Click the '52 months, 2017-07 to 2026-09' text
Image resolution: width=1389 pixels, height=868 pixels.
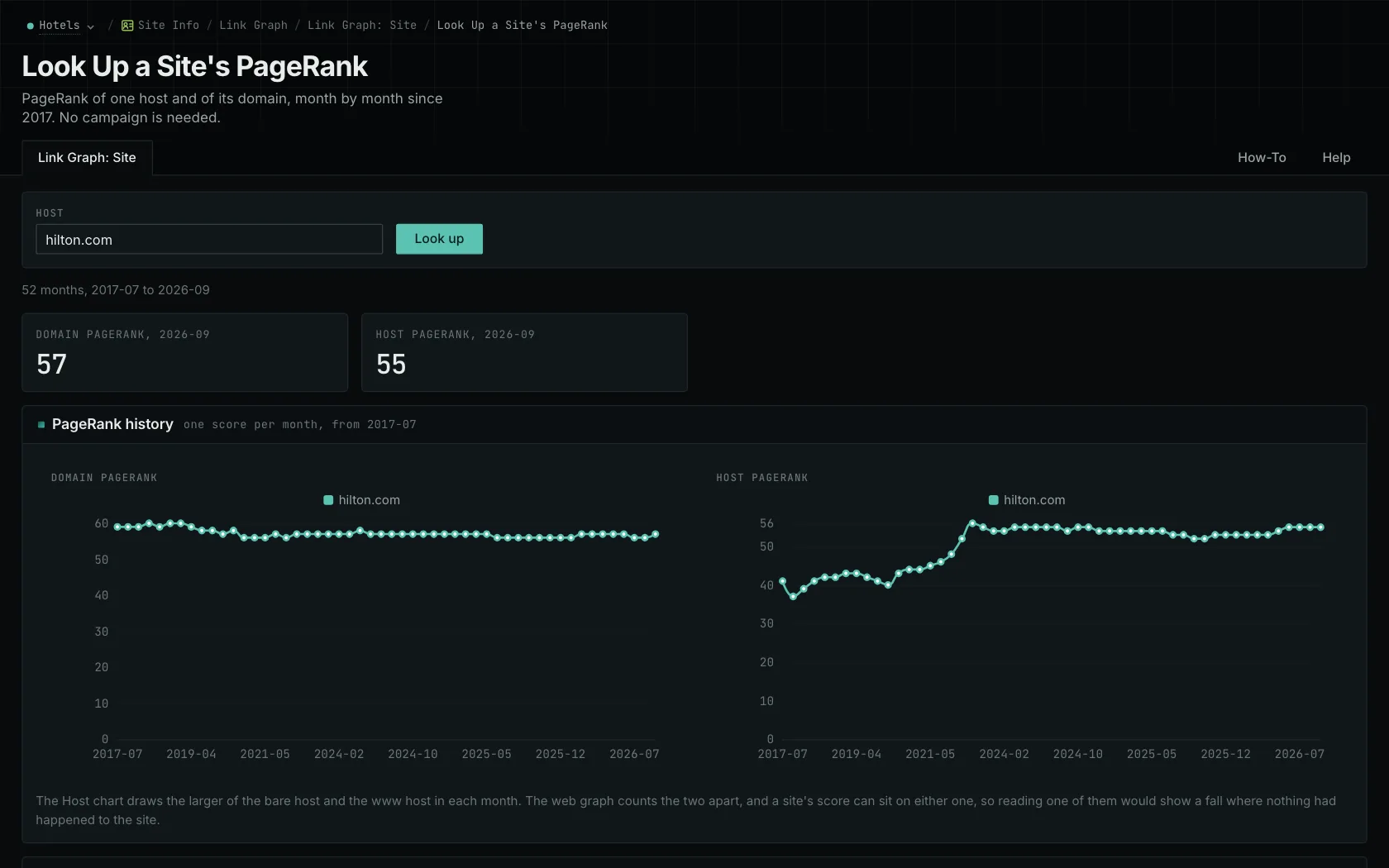point(116,290)
